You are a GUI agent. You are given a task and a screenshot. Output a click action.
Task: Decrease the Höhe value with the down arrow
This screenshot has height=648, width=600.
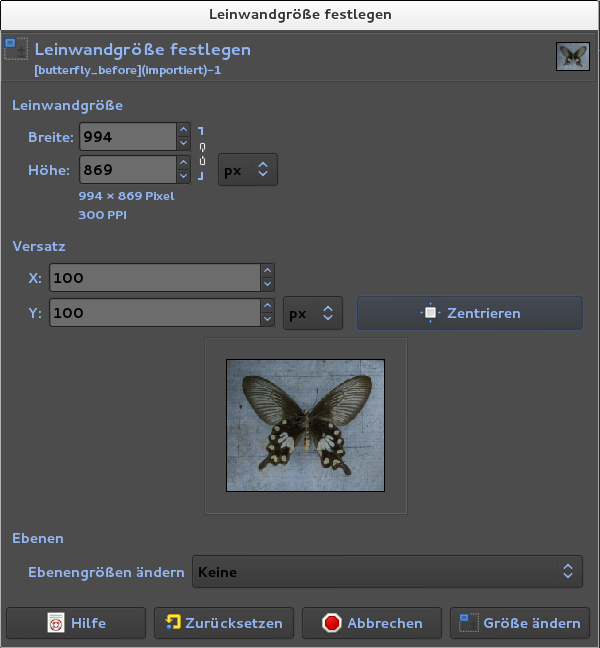tap(183, 176)
